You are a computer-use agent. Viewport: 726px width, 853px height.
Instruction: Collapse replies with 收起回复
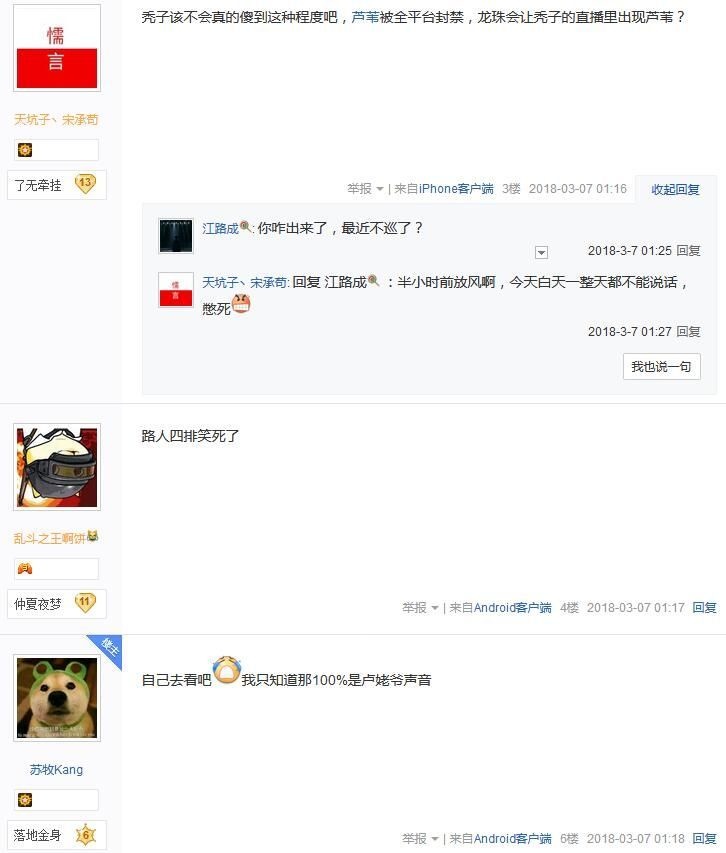675,189
